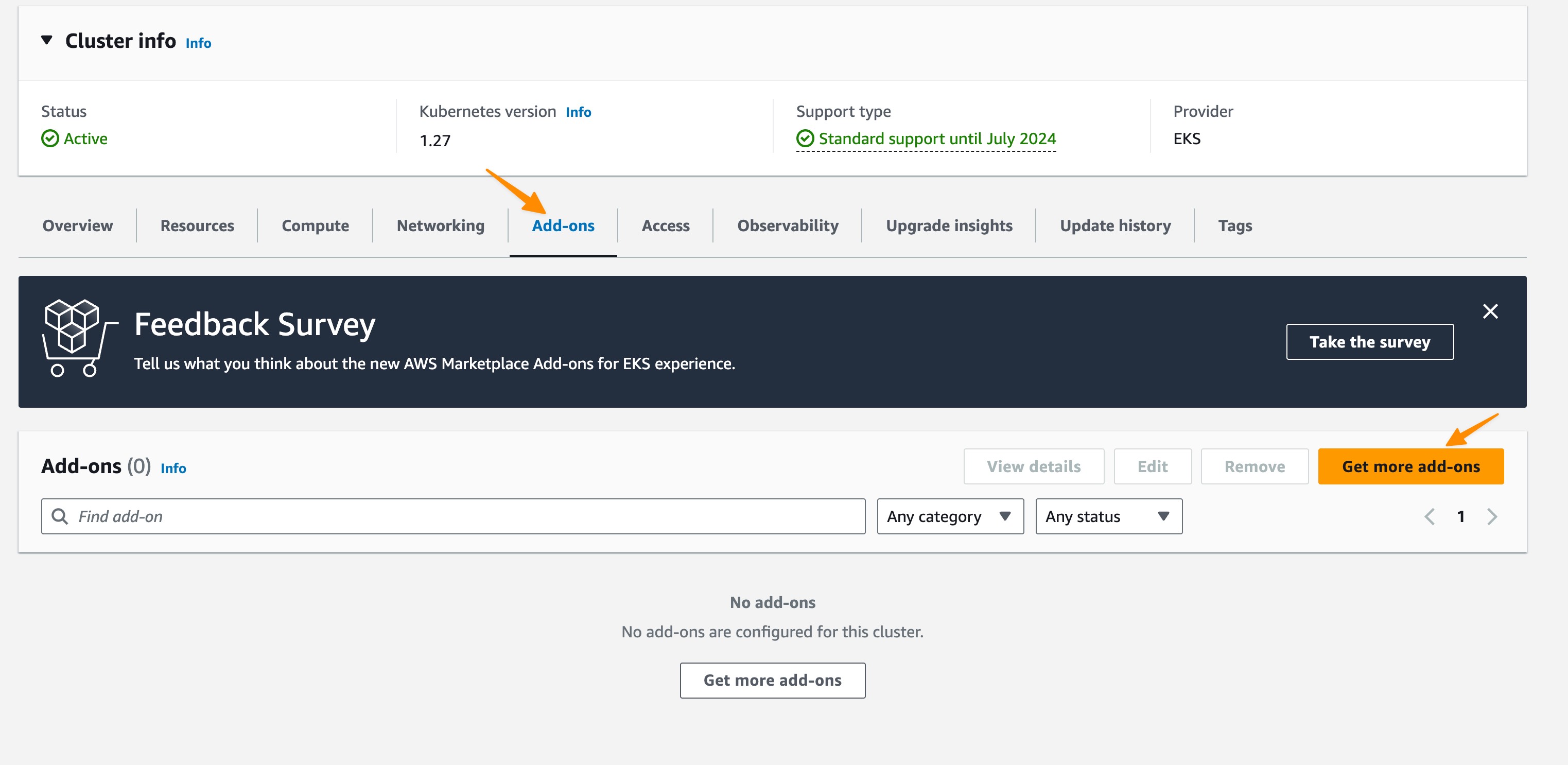1568x765 pixels.
Task: Select the Add-ons tab
Action: [x=563, y=226]
